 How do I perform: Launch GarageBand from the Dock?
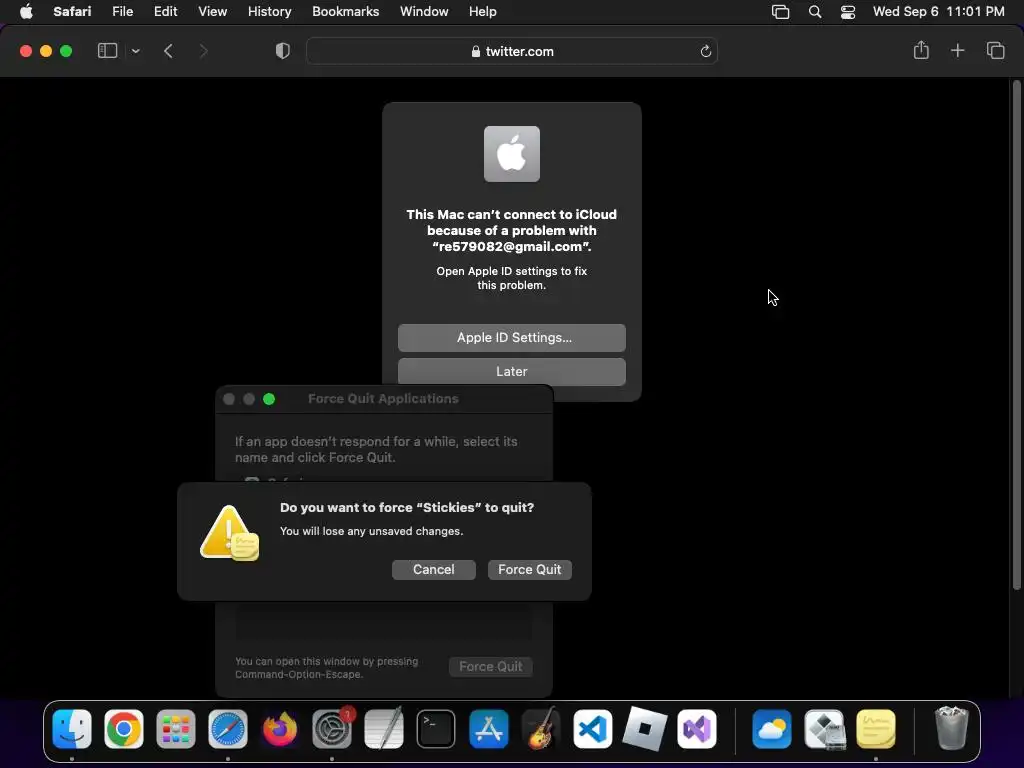point(541,729)
